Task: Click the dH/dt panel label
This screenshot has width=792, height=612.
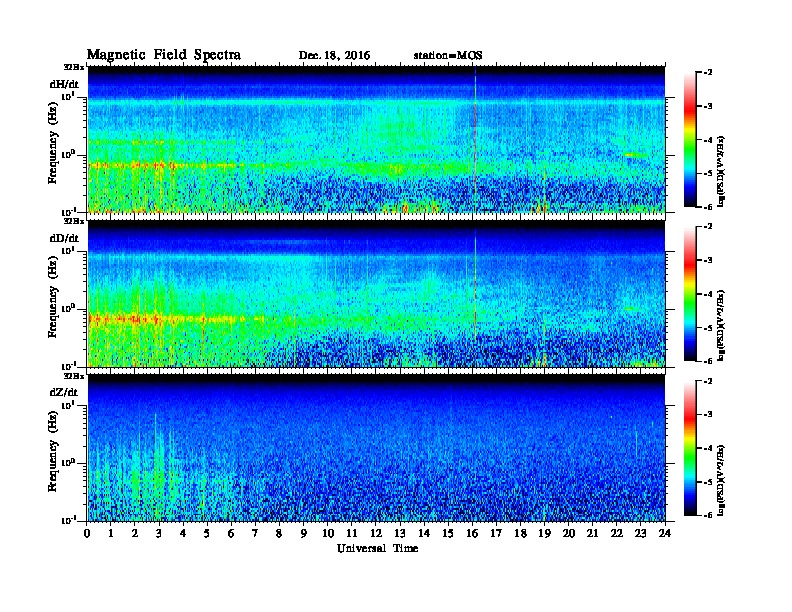Action: (x=64, y=84)
